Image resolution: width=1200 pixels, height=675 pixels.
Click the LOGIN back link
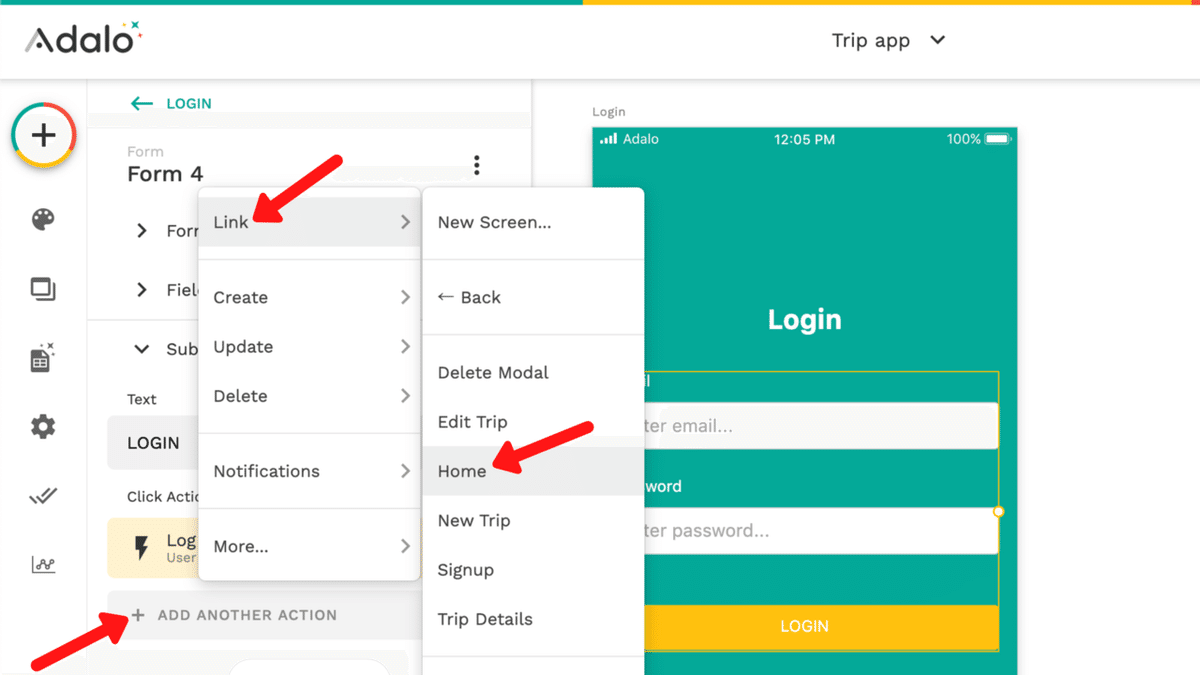189,103
